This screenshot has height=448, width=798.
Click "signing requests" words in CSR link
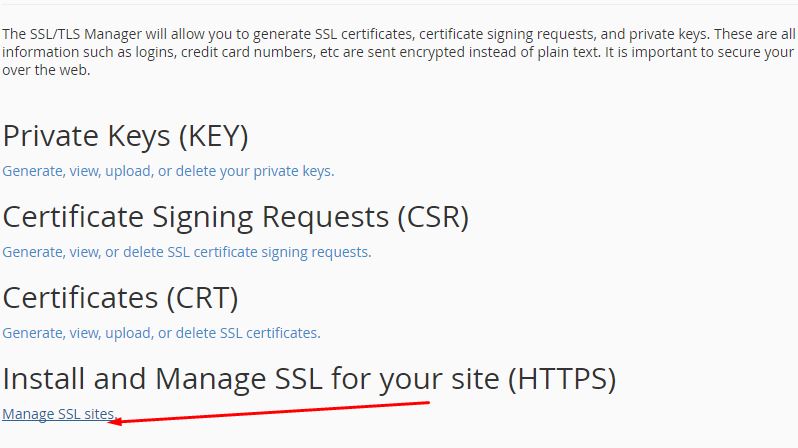315,252
